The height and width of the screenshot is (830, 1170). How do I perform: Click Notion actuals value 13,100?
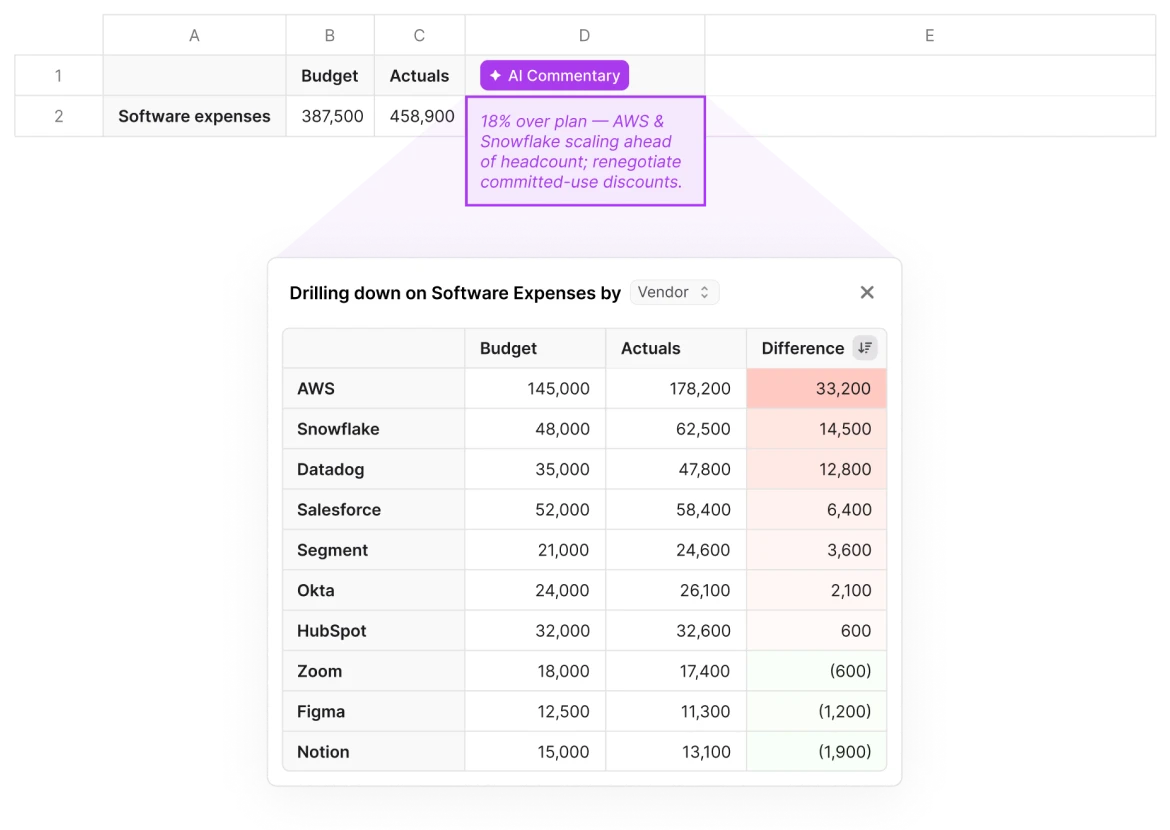(676, 751)
